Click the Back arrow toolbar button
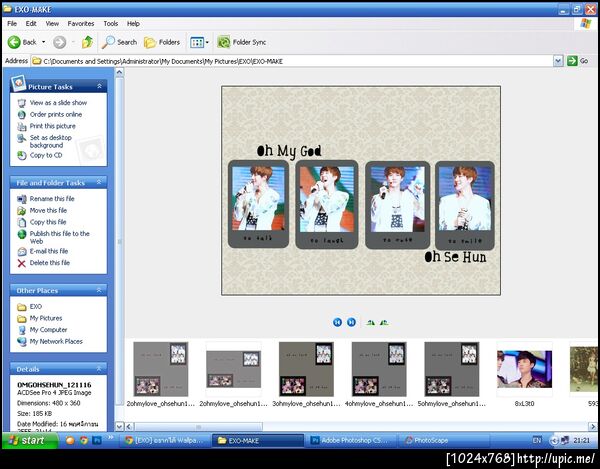Viewport: 600px width, 469px height. (x=21, y=42)
